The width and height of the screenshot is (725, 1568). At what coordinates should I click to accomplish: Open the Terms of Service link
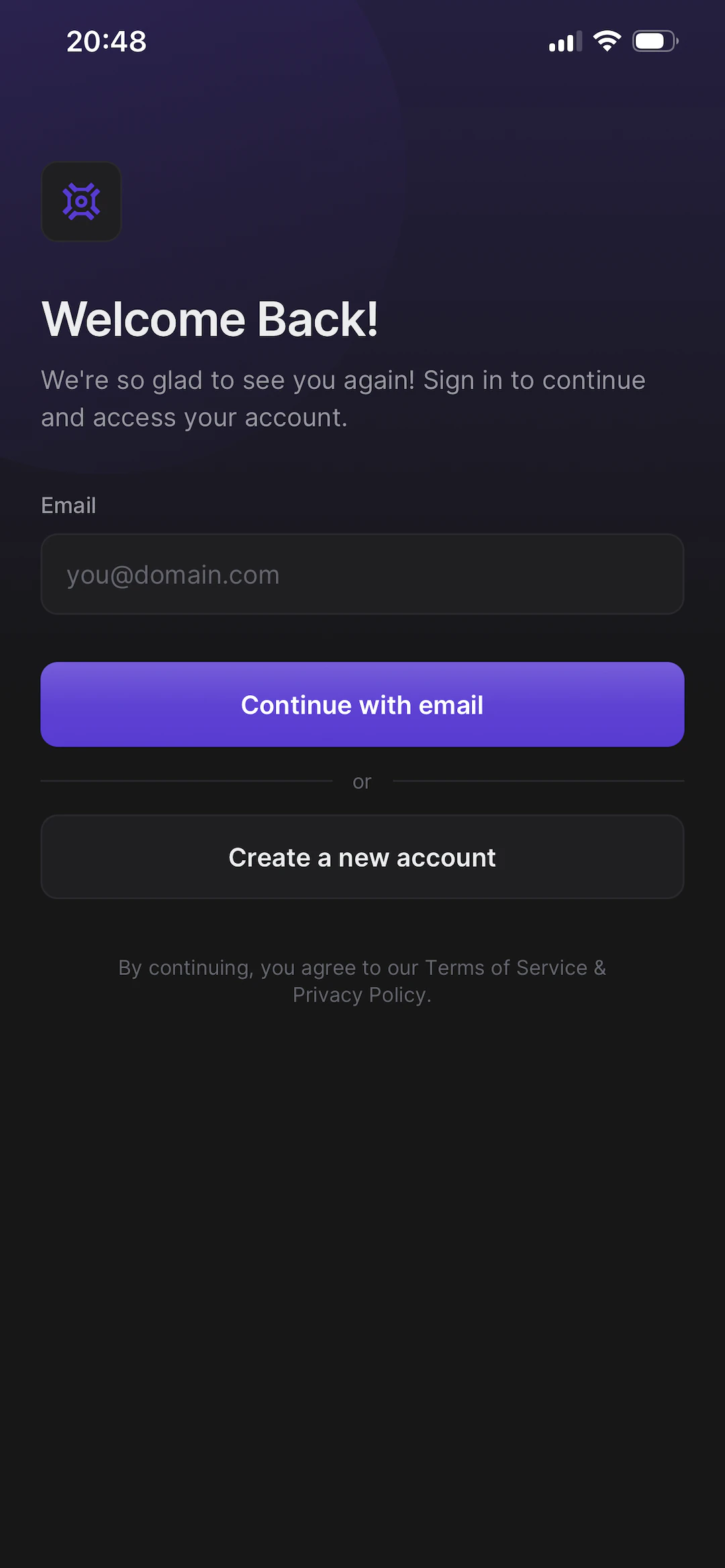(506, 968)
